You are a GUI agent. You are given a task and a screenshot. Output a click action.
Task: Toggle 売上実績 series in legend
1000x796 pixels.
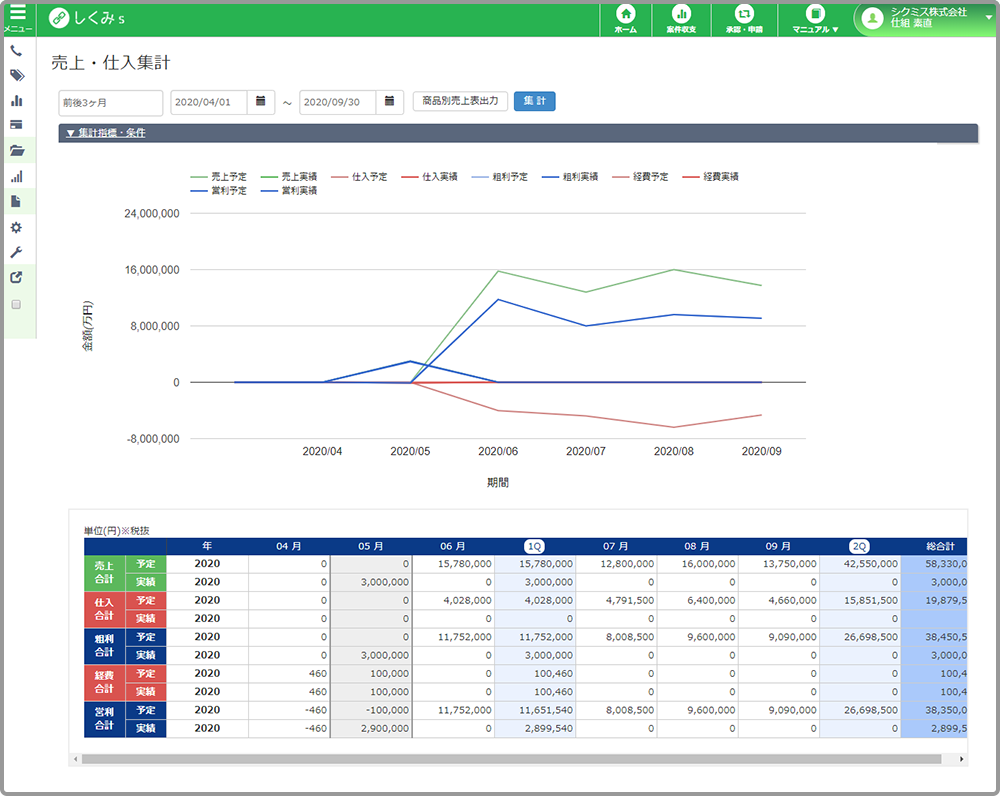click(x=289, y=177)
